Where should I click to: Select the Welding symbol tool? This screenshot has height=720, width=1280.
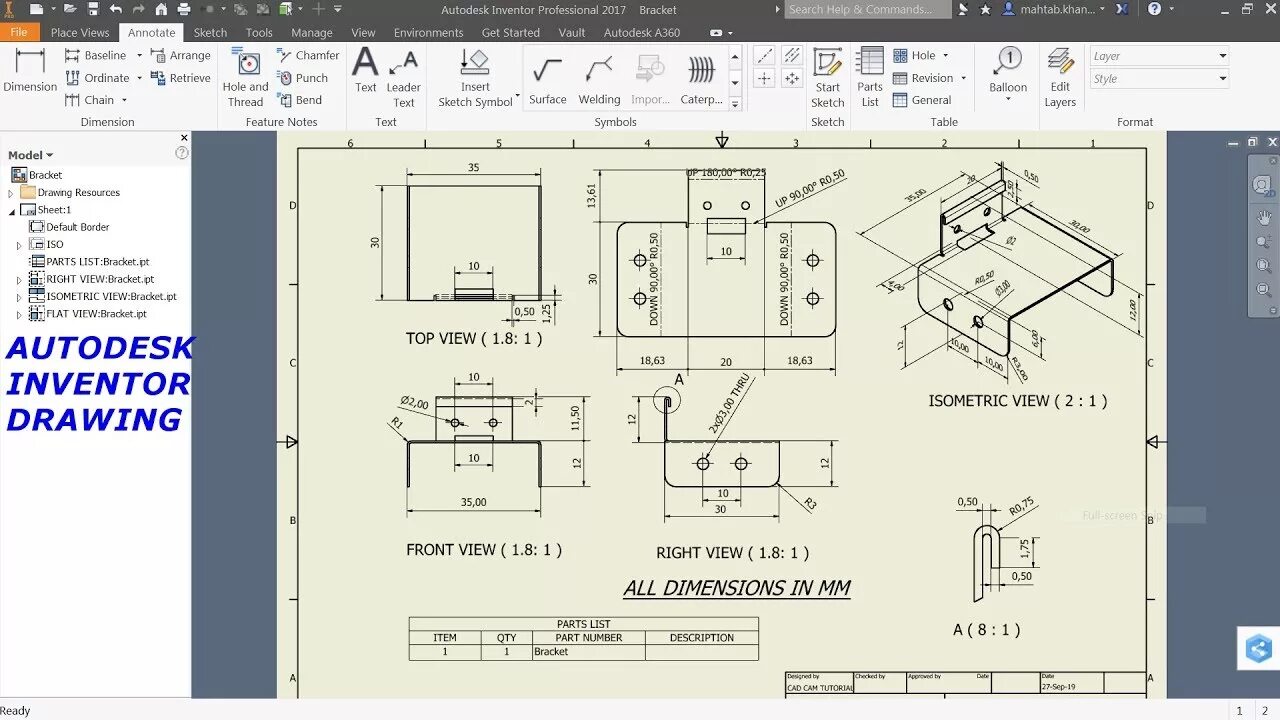599,80
